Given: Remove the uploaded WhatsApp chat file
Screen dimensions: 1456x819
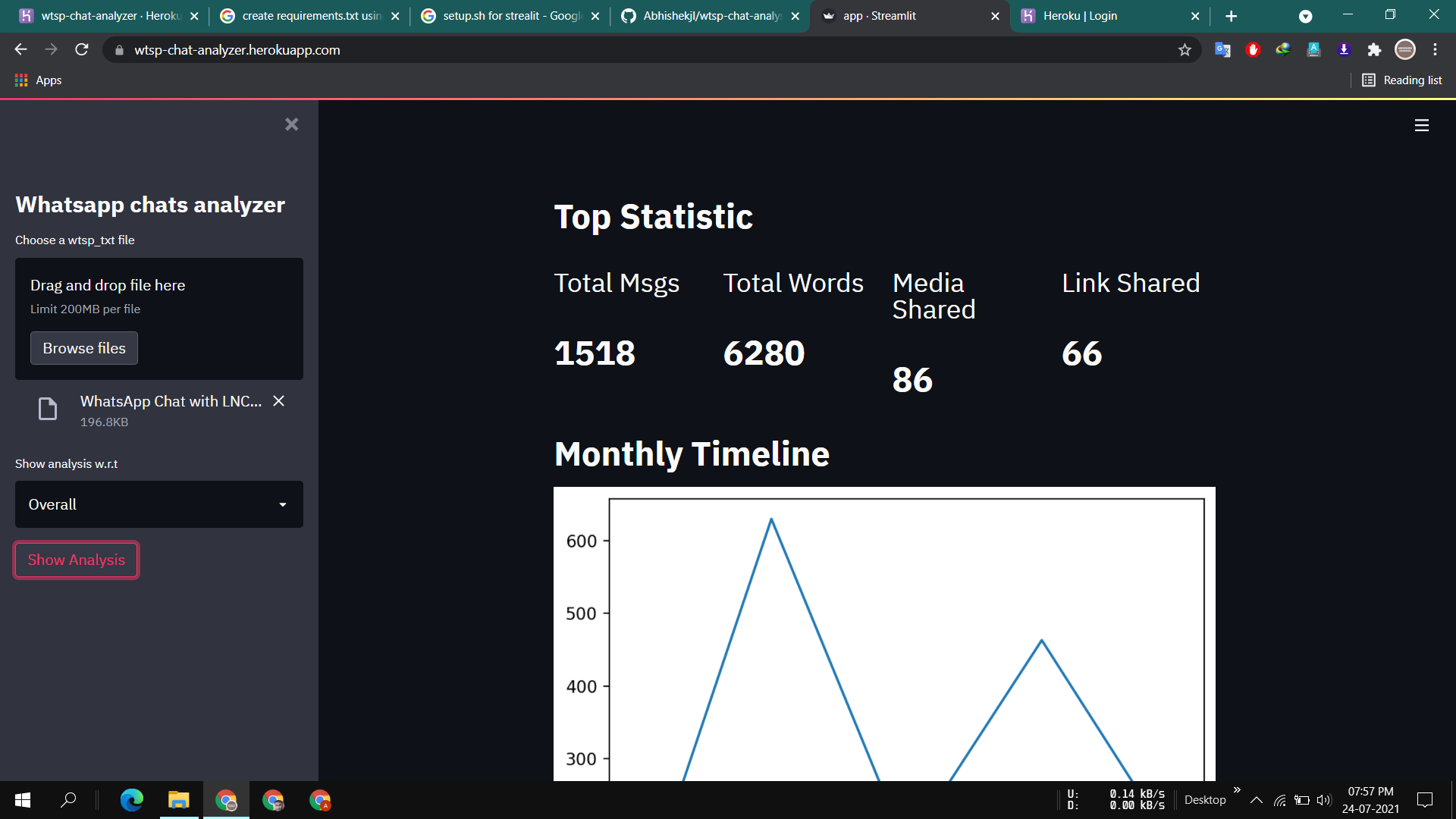Looking at the screenshot, I should pos(278,401).
